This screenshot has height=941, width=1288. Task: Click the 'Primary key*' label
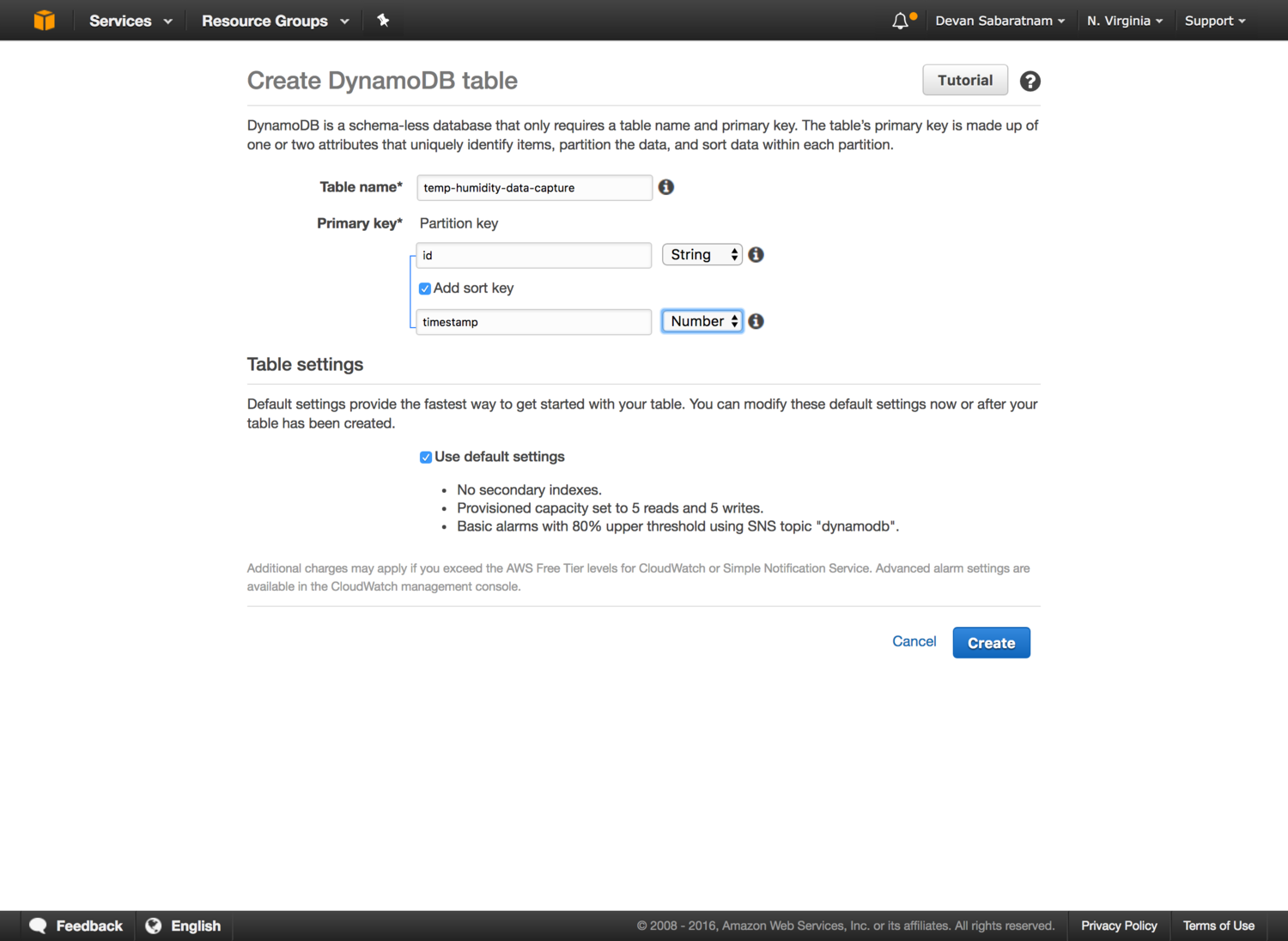(360, 223)
